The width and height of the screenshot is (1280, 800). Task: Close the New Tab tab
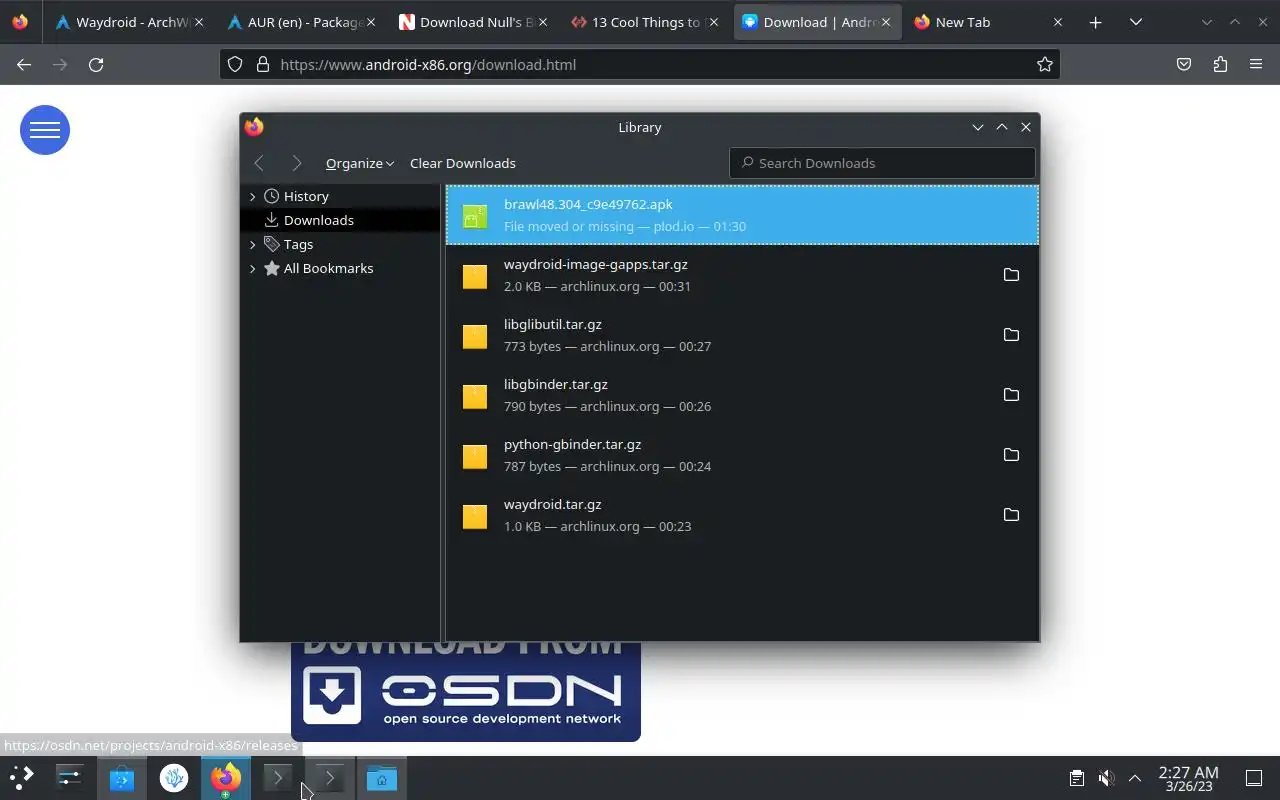1058,22
